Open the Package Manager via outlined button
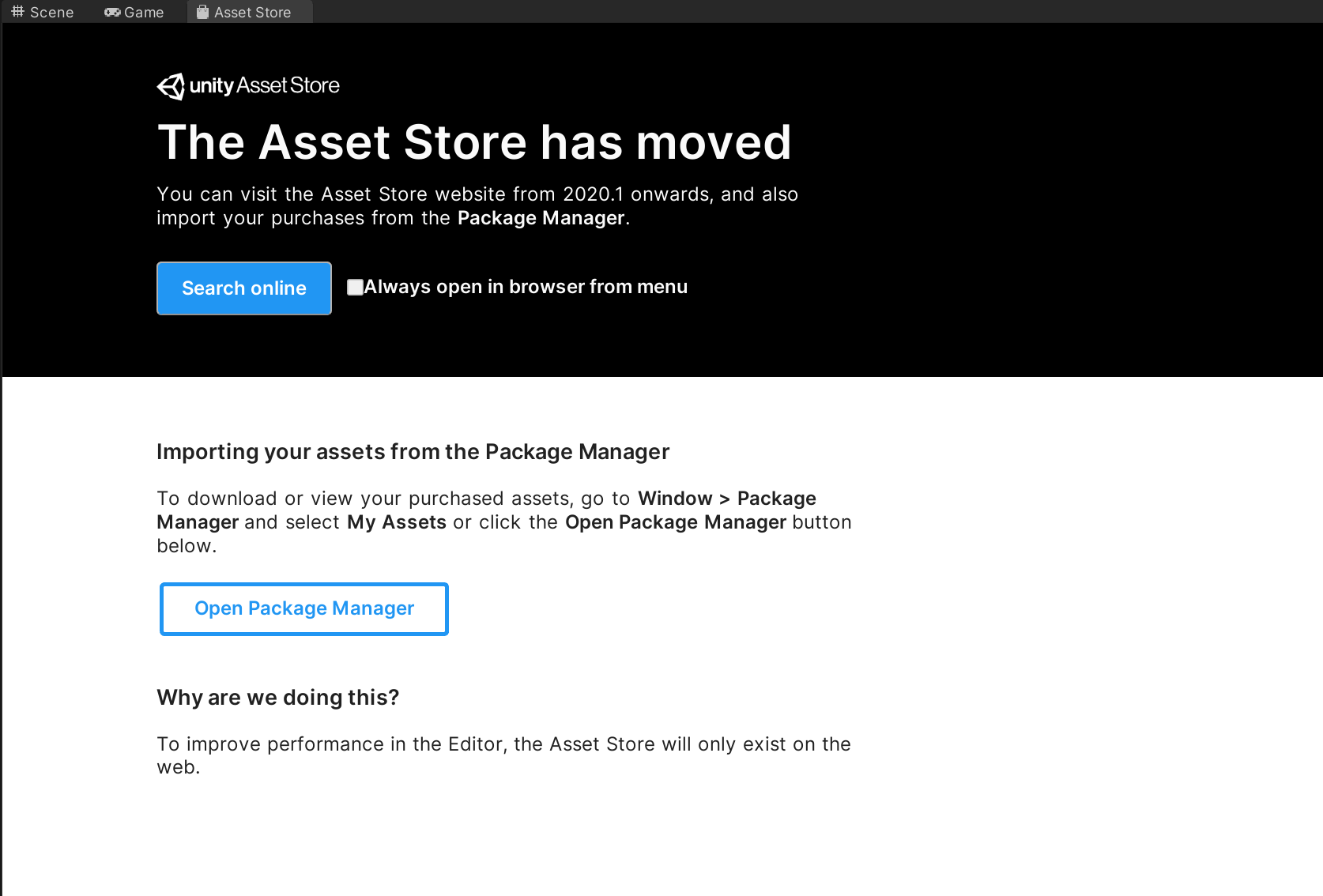This screenshot has width=1323, height=896. point(304,608)
